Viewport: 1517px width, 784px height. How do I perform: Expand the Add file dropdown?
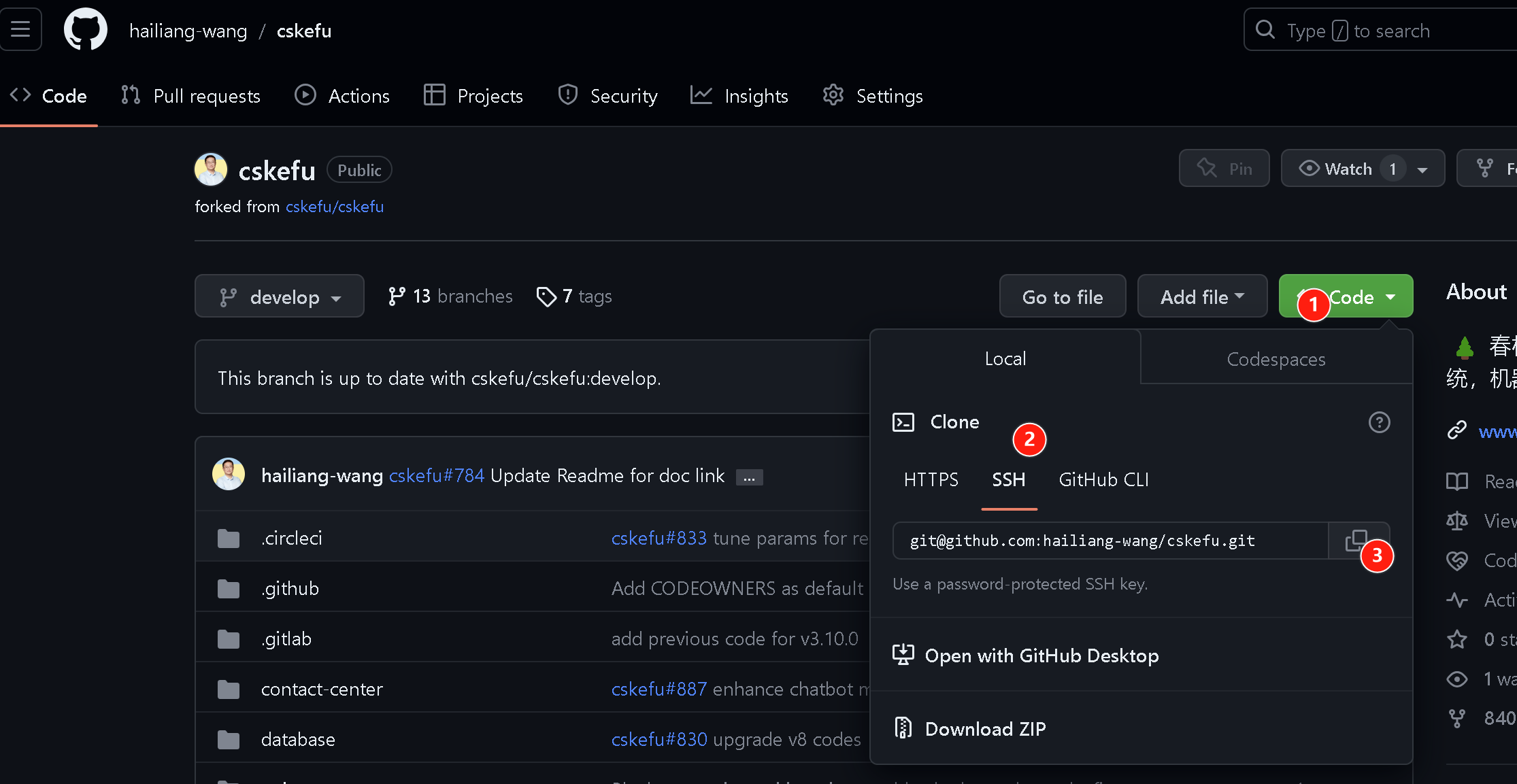pos(1202,296)
